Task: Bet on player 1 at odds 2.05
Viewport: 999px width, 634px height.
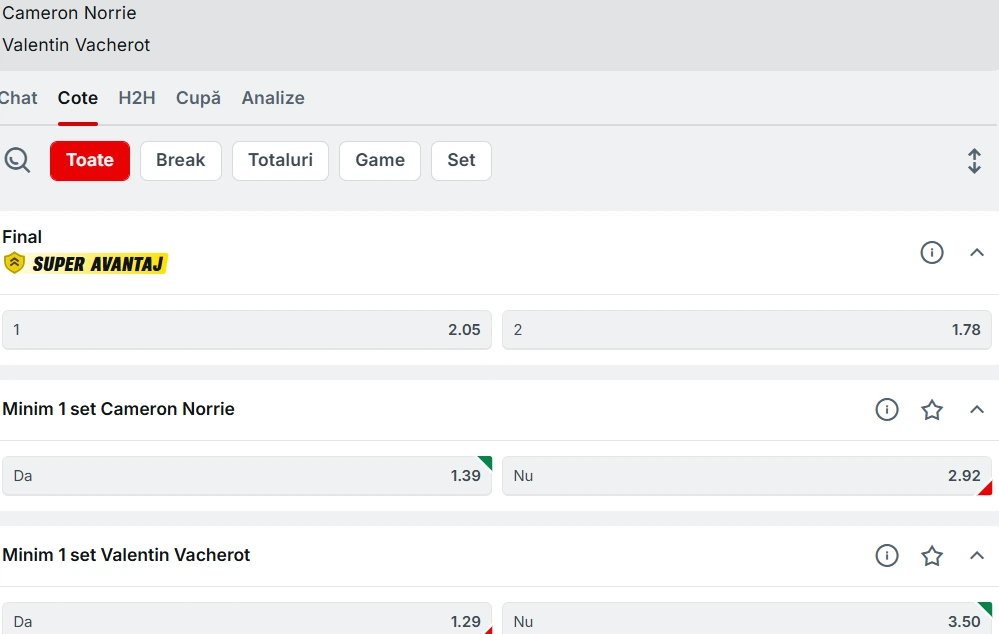Action: tap(247, 330)
